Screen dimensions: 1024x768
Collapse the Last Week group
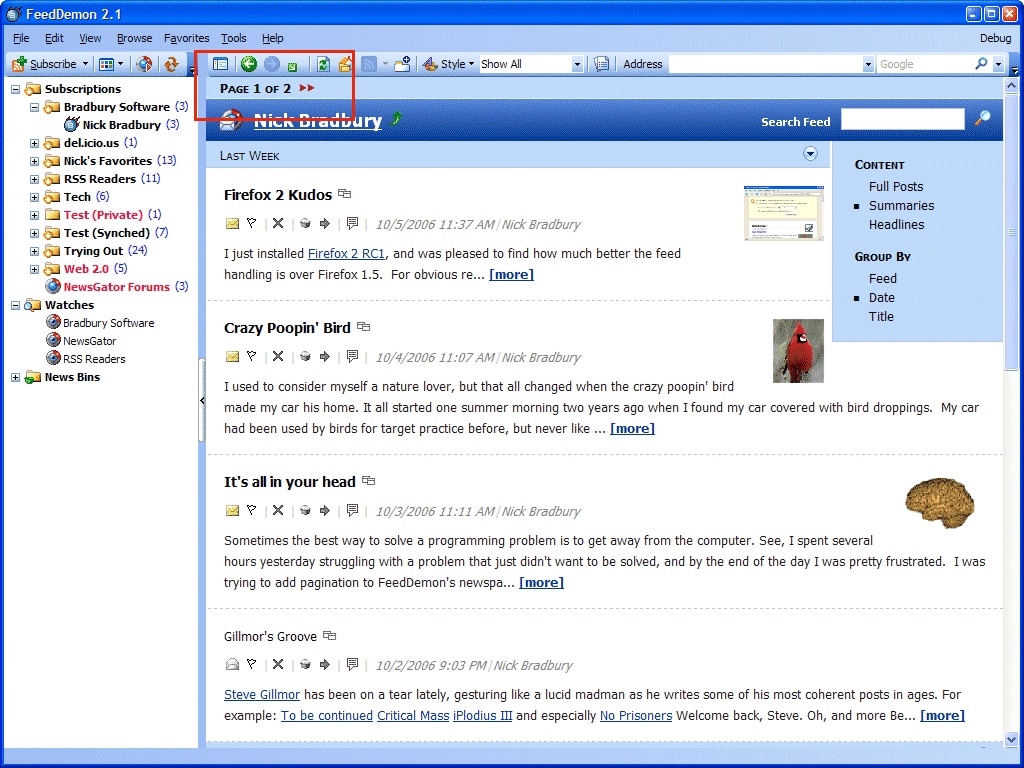coord(810,154)
